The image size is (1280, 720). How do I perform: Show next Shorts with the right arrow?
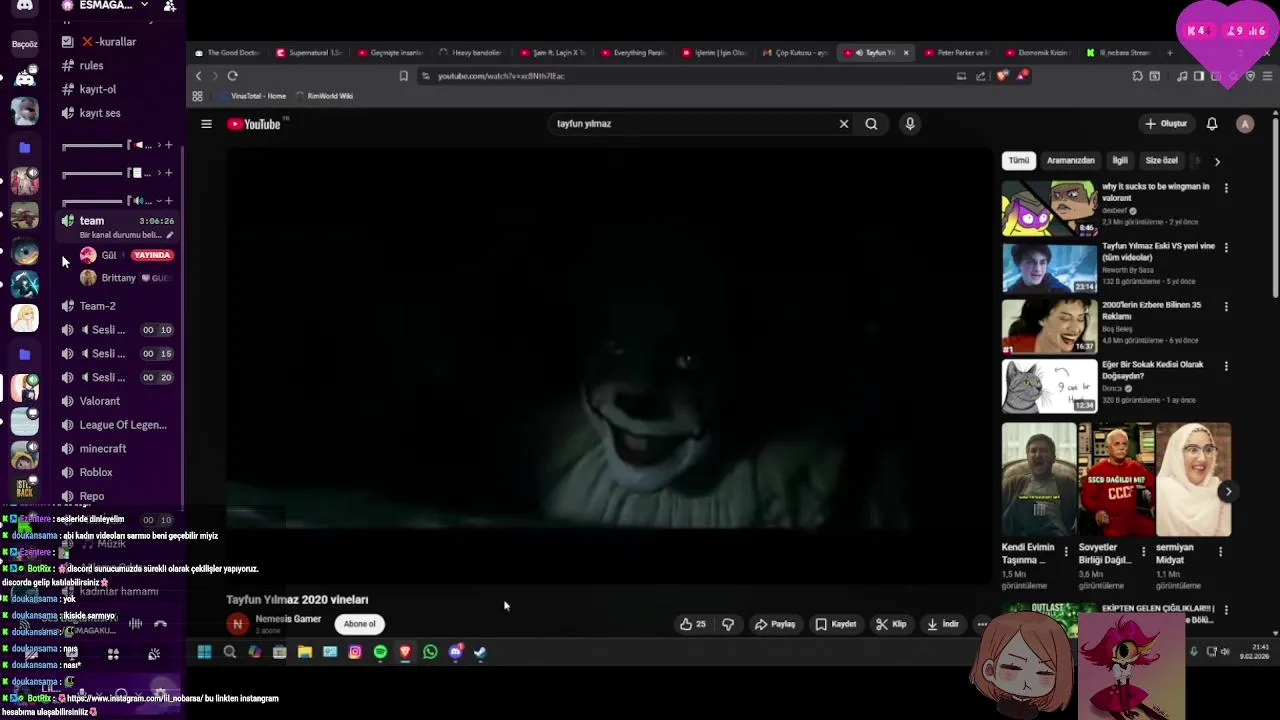pos(1228,491)
